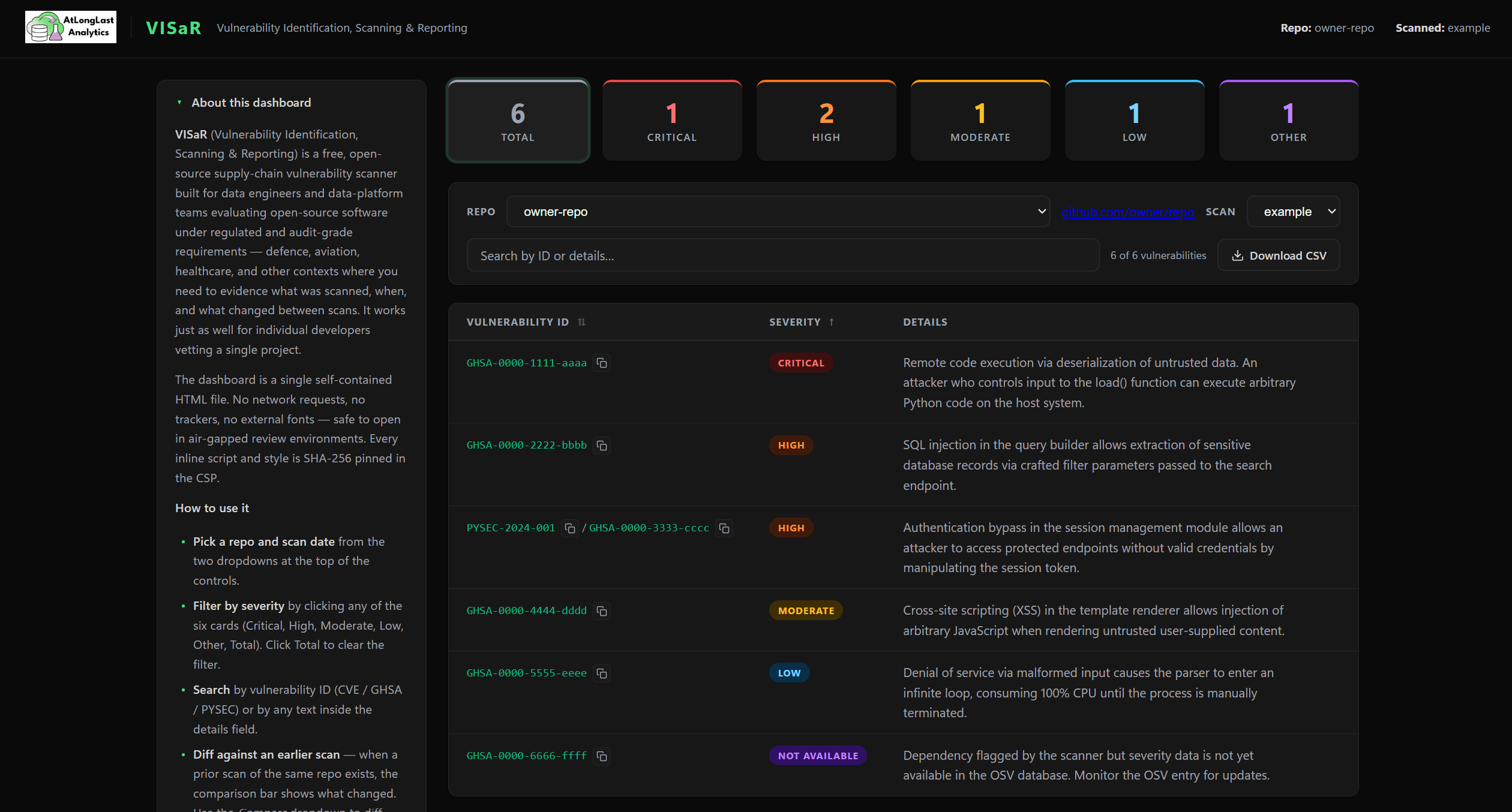Image resolution: width=1512 pixels, height=812 pixels.
Task: Copy vulnerability ID GHSA-0000-6666-ffff
Action: [602, 756]
